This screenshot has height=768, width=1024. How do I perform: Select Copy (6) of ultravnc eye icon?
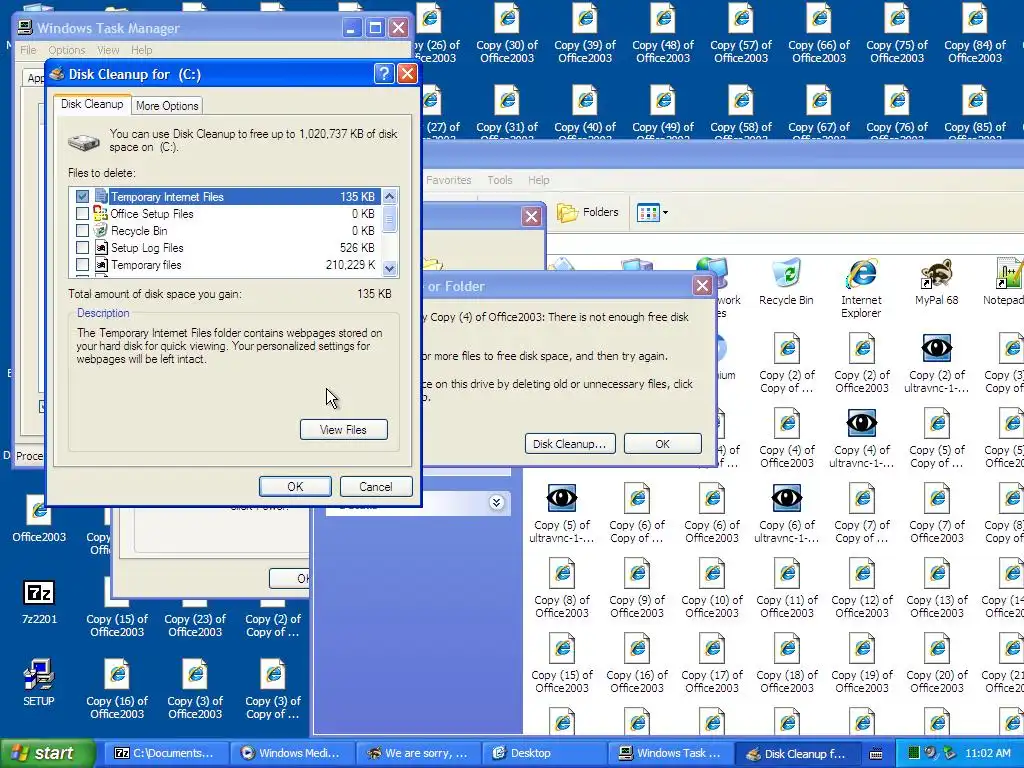(x=786, y=513)
